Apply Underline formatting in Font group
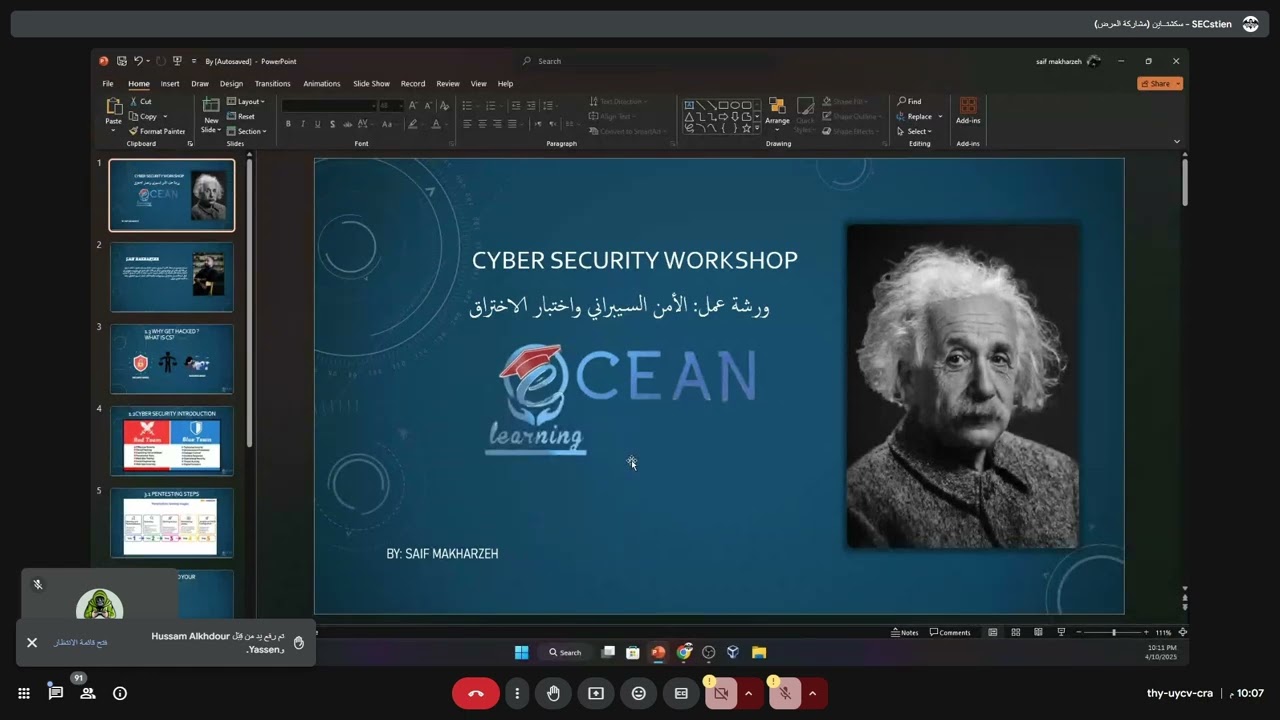Screen dimensions: 1280x720 (x=318, y=124)
